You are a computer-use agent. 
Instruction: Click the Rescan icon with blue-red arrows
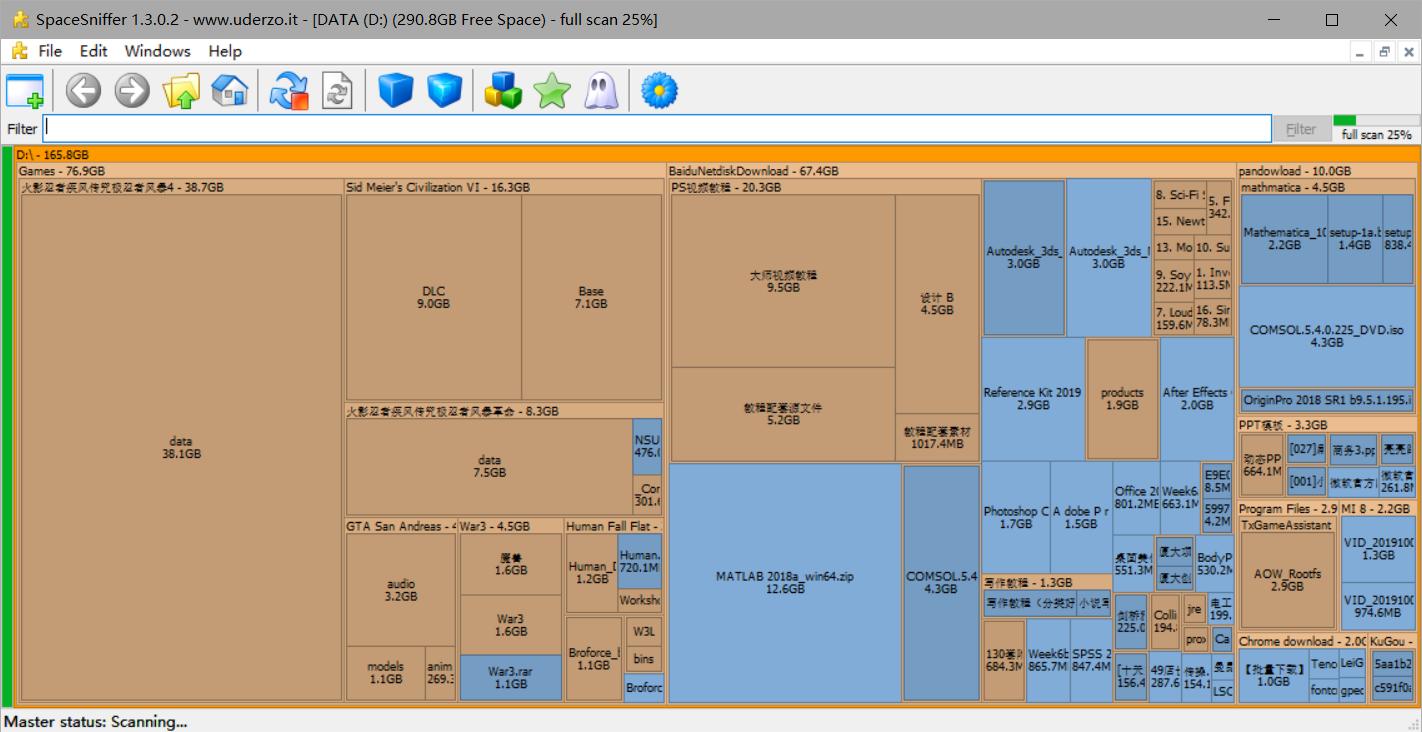287,90
